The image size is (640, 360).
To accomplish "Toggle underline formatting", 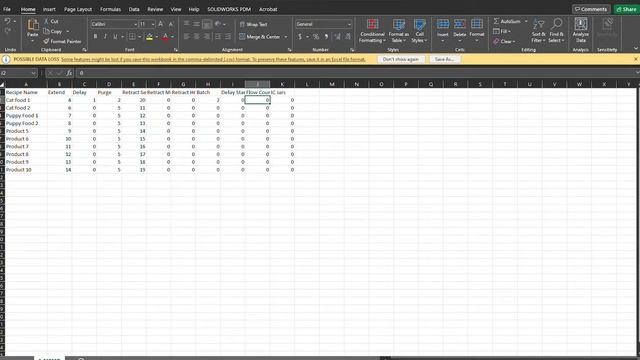I will click(x=115, y=37).
